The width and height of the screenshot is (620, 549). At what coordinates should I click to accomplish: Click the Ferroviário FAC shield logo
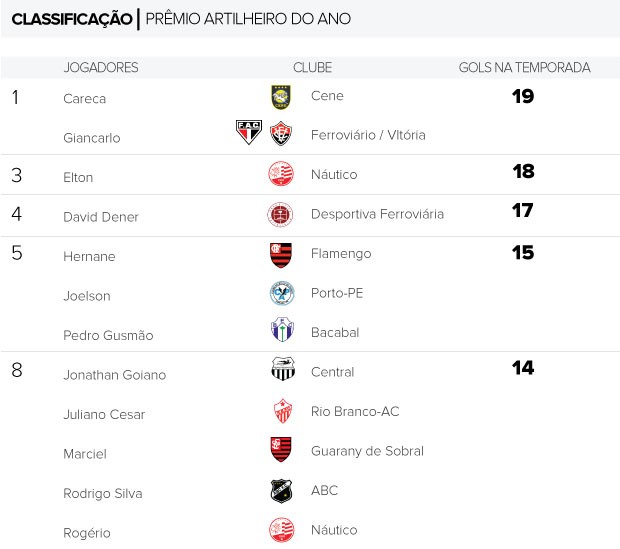[x=249, y=132]
